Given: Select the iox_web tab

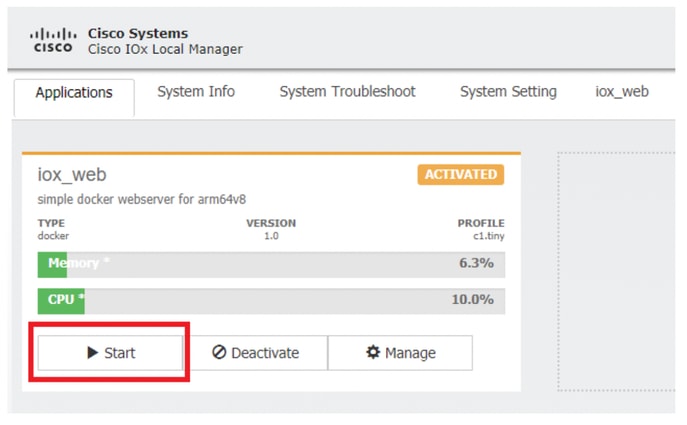Looking at the screenshot, I should (x=622, y=92).
